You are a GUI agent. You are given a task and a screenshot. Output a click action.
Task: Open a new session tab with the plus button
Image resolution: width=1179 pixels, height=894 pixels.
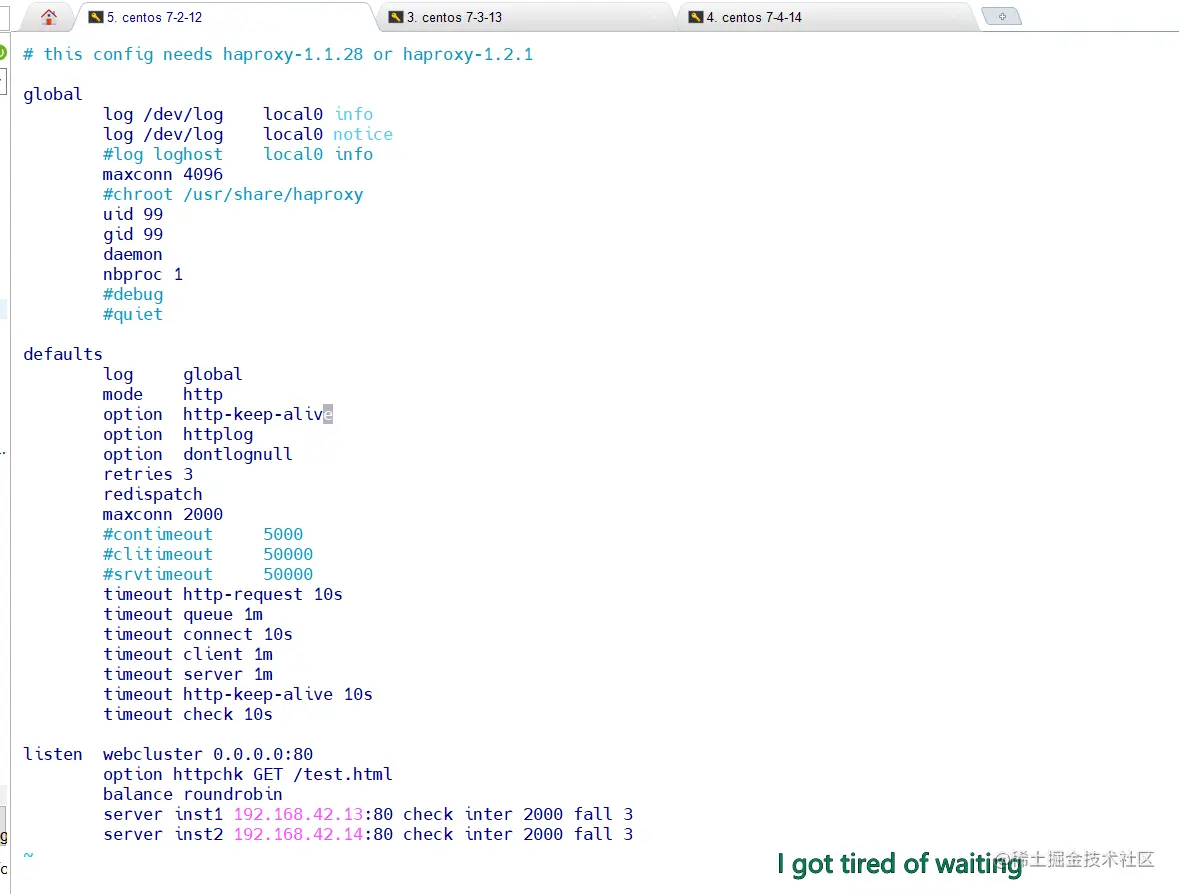(1002, 17)
